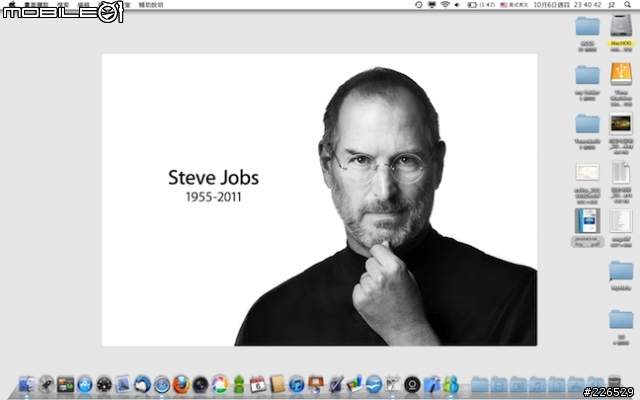
Task: Open the camera pictures folder stack in Dock
Action: tap(518, 384)
